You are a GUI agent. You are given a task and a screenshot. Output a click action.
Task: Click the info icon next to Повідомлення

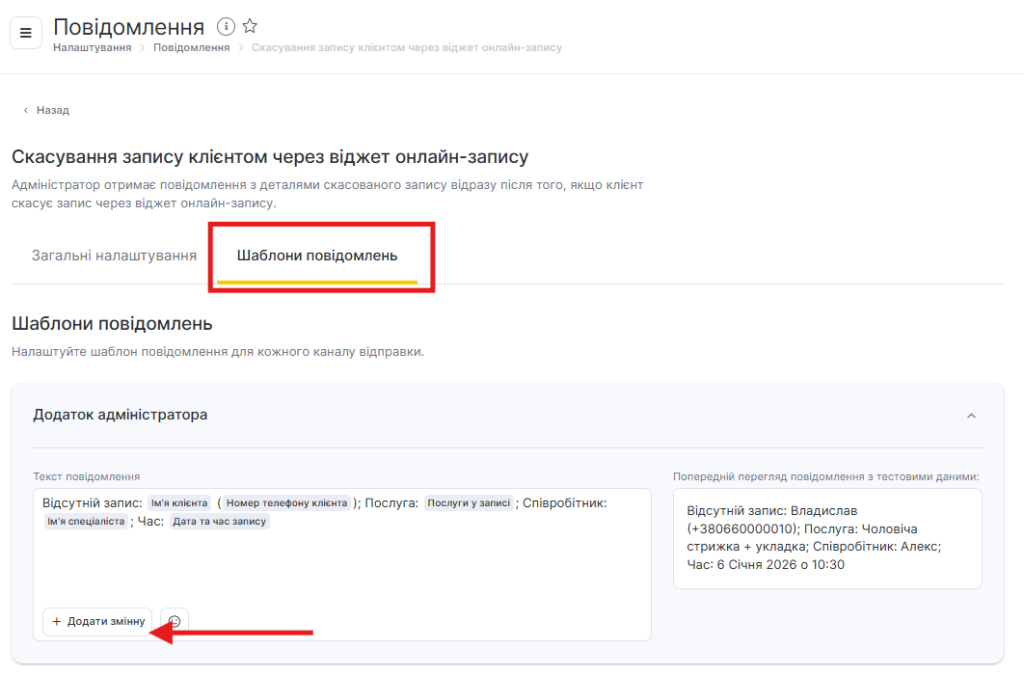coord(226,26)
